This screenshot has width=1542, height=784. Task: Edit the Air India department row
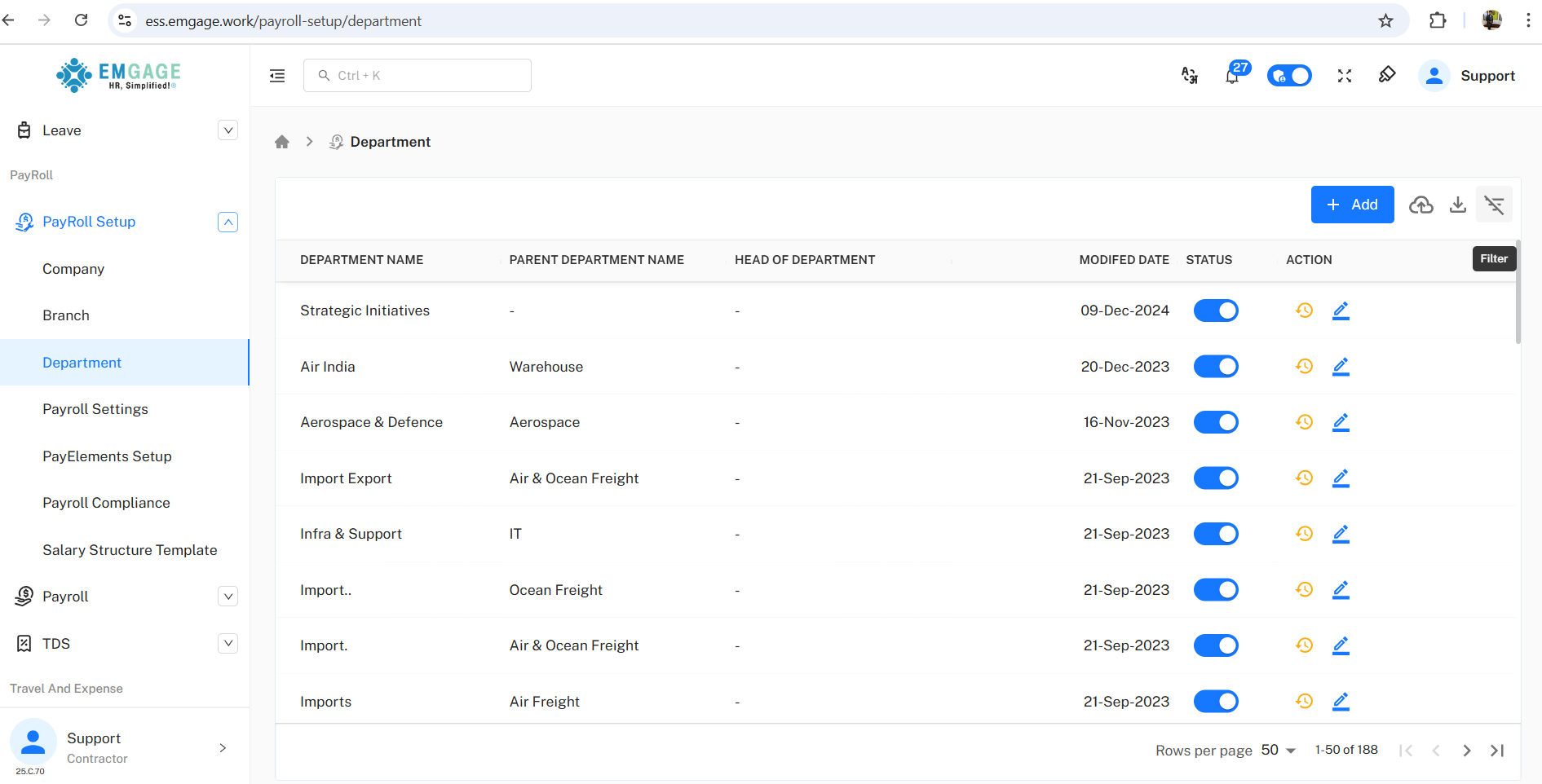(1341, 367)
